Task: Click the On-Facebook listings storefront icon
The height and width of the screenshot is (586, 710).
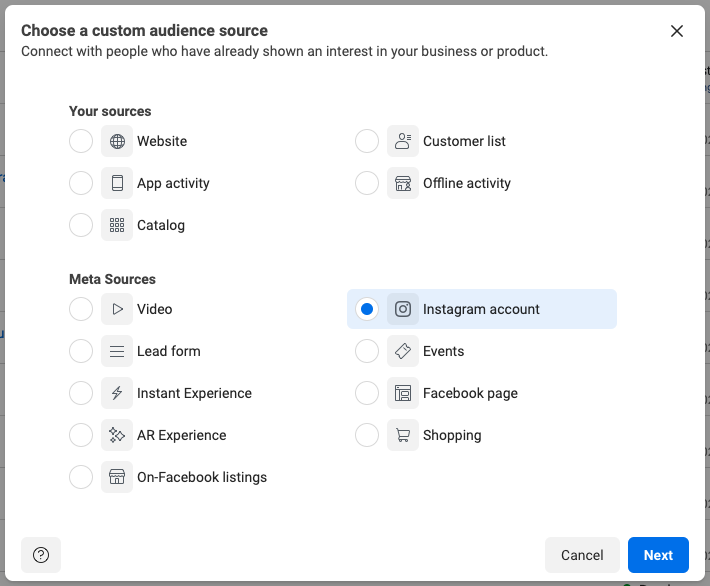Action: click(117, 477)
